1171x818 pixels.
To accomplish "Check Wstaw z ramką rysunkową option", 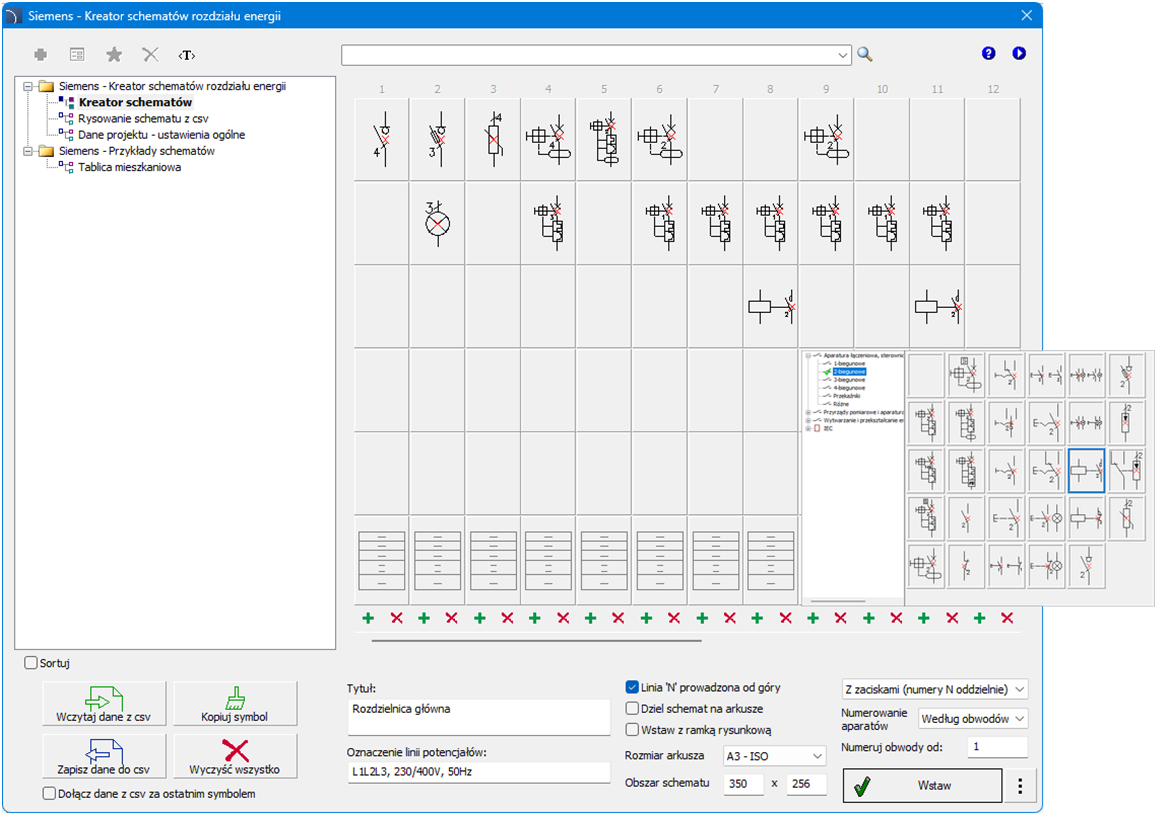I will point(632,730).
